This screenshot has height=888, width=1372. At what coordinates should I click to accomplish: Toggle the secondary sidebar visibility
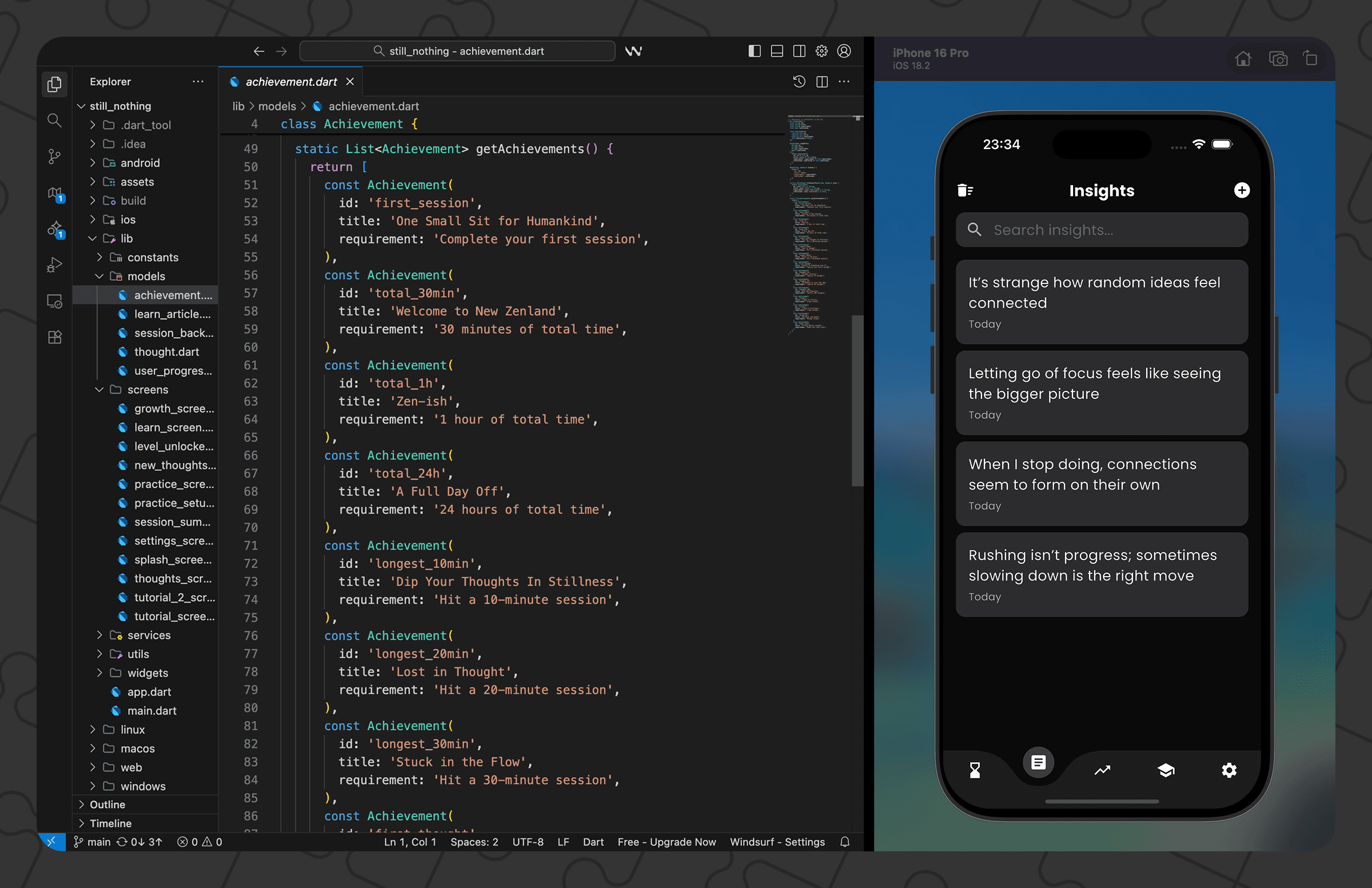pos(799,51)
